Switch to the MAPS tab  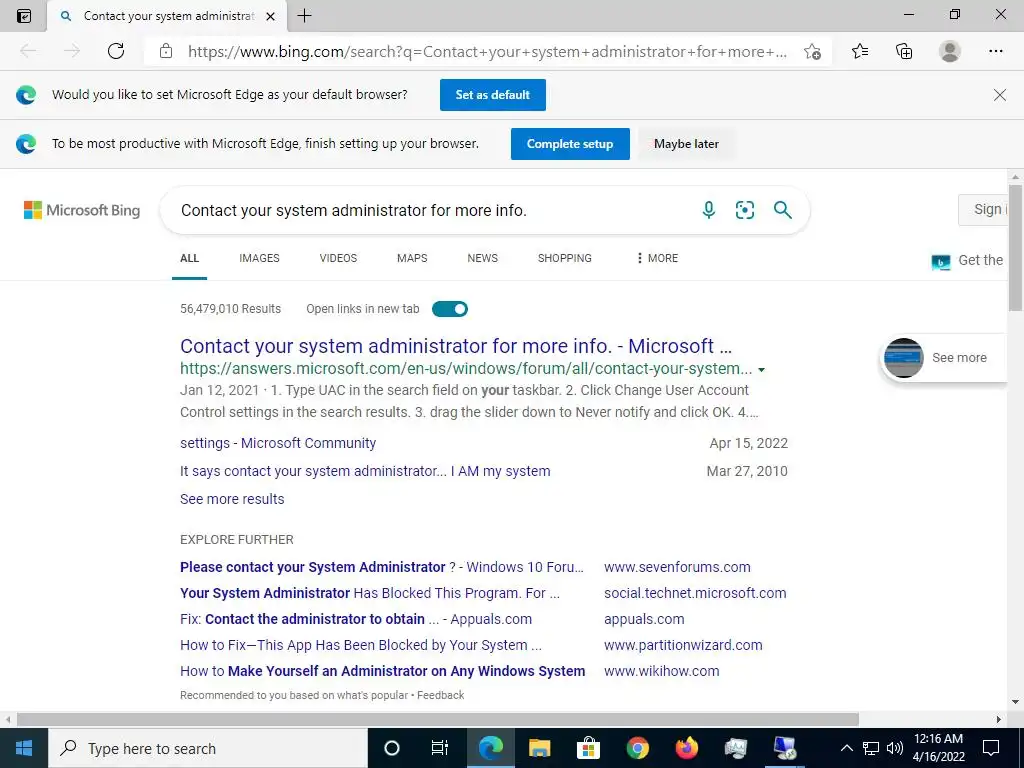click(412, 258)
